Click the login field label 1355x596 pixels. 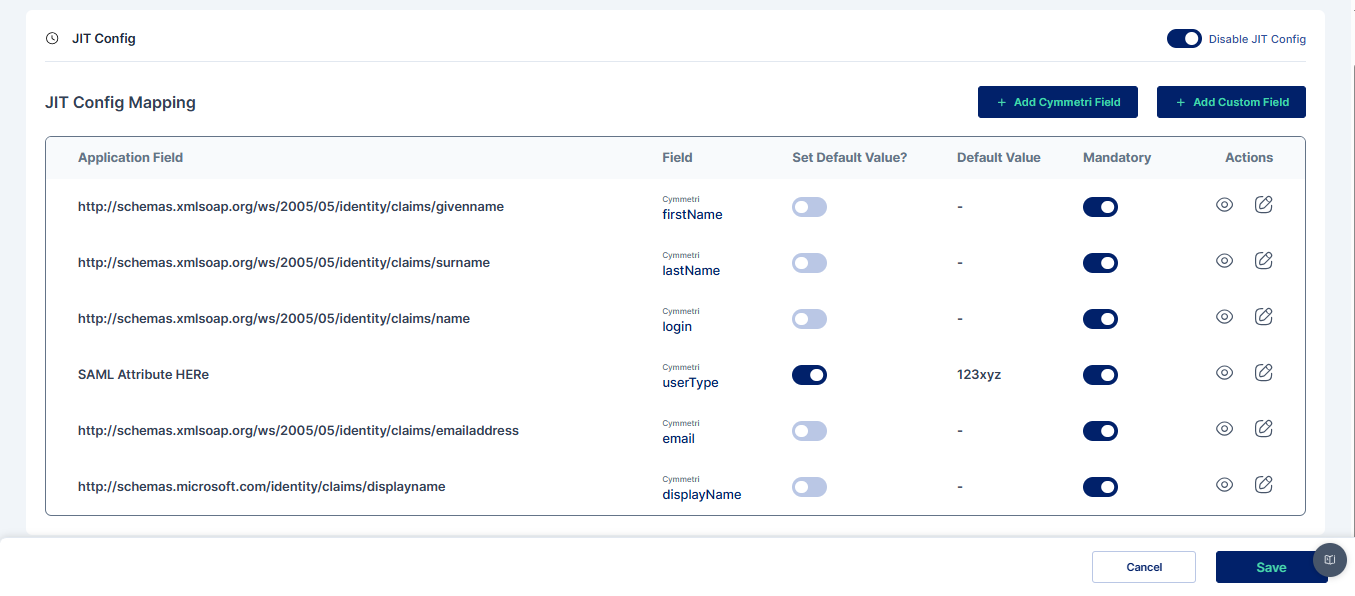tap(677, 326)
